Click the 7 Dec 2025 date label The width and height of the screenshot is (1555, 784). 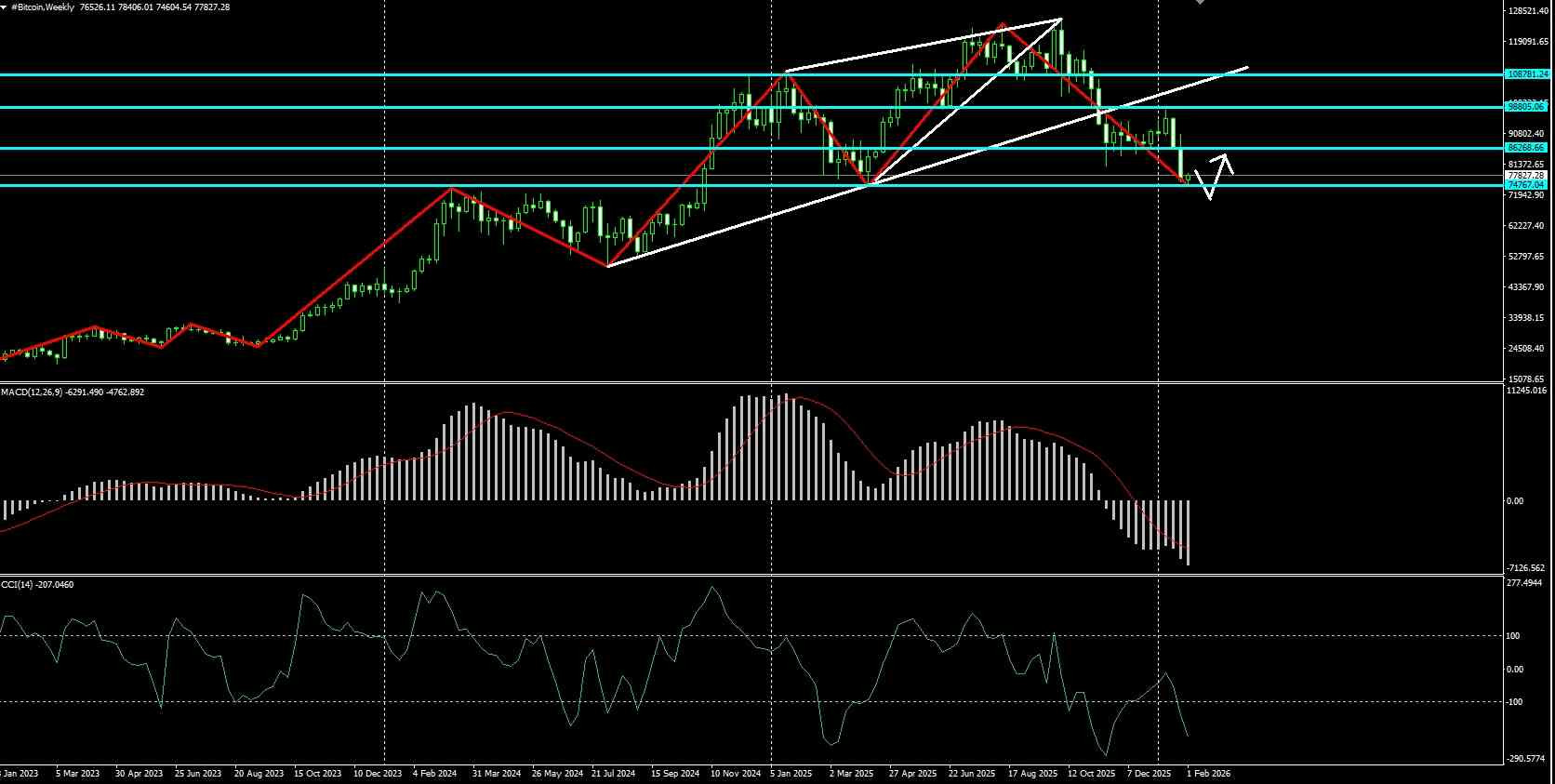[x=1149, y=774]
